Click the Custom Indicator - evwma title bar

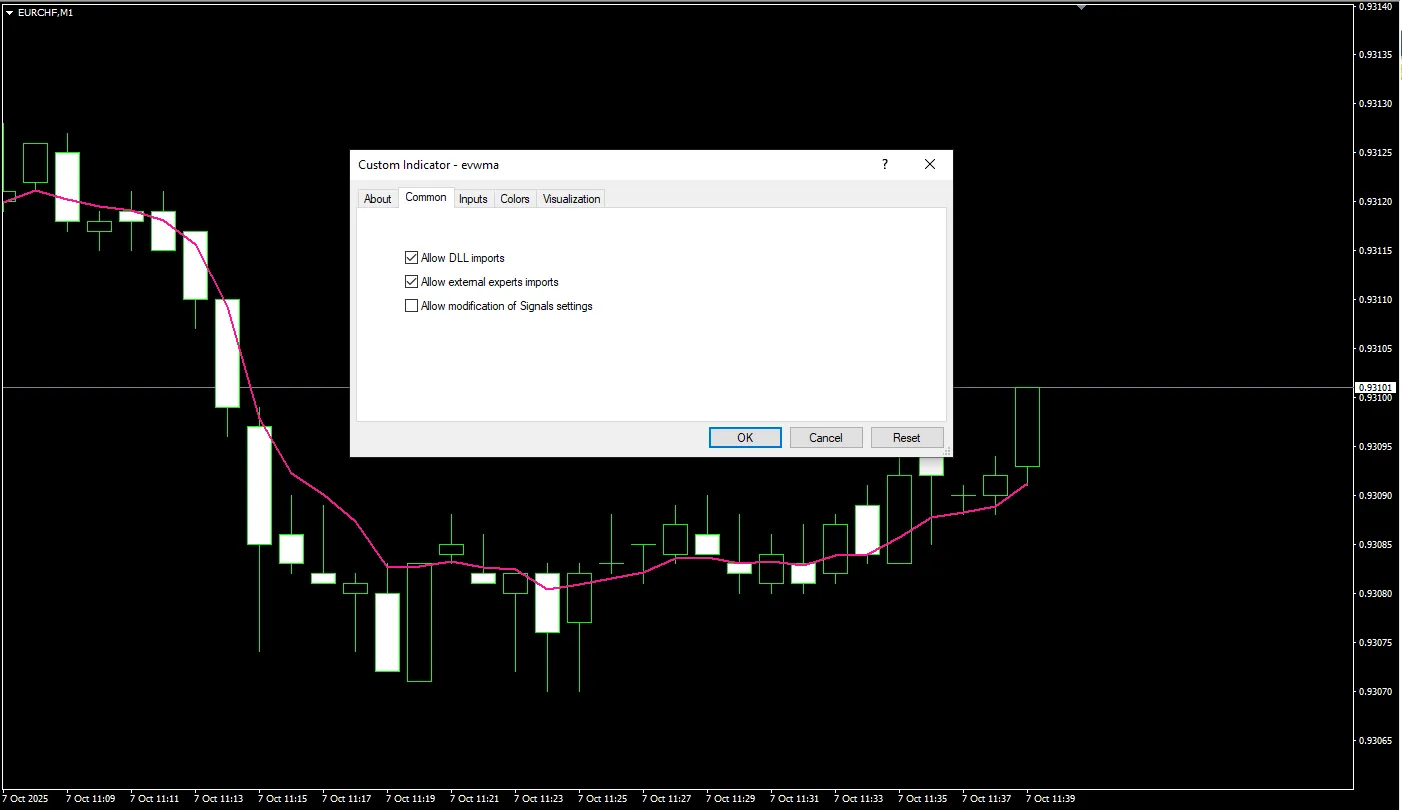600,165
